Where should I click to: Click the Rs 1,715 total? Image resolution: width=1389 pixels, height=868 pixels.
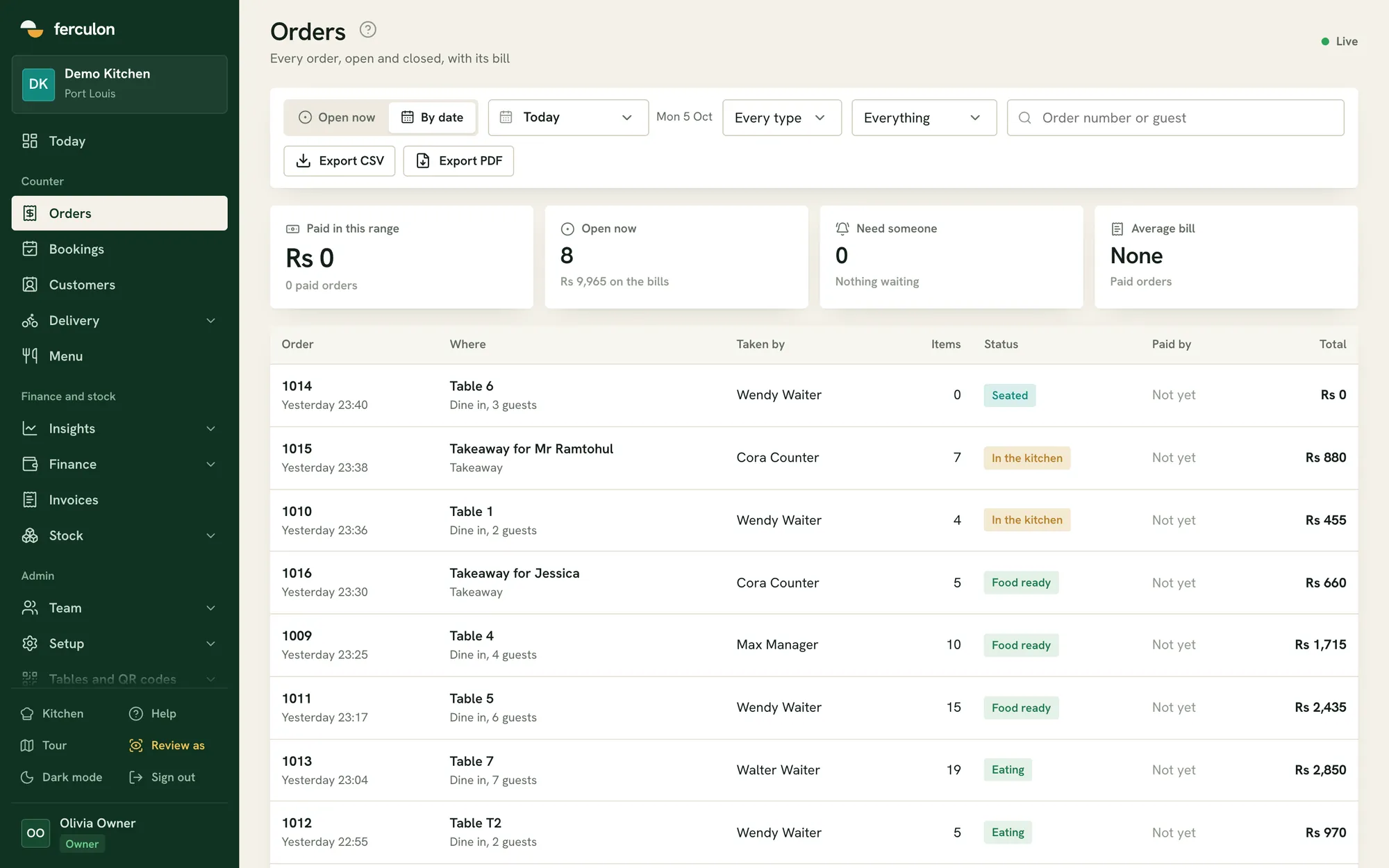click(x=1320, y=644)
